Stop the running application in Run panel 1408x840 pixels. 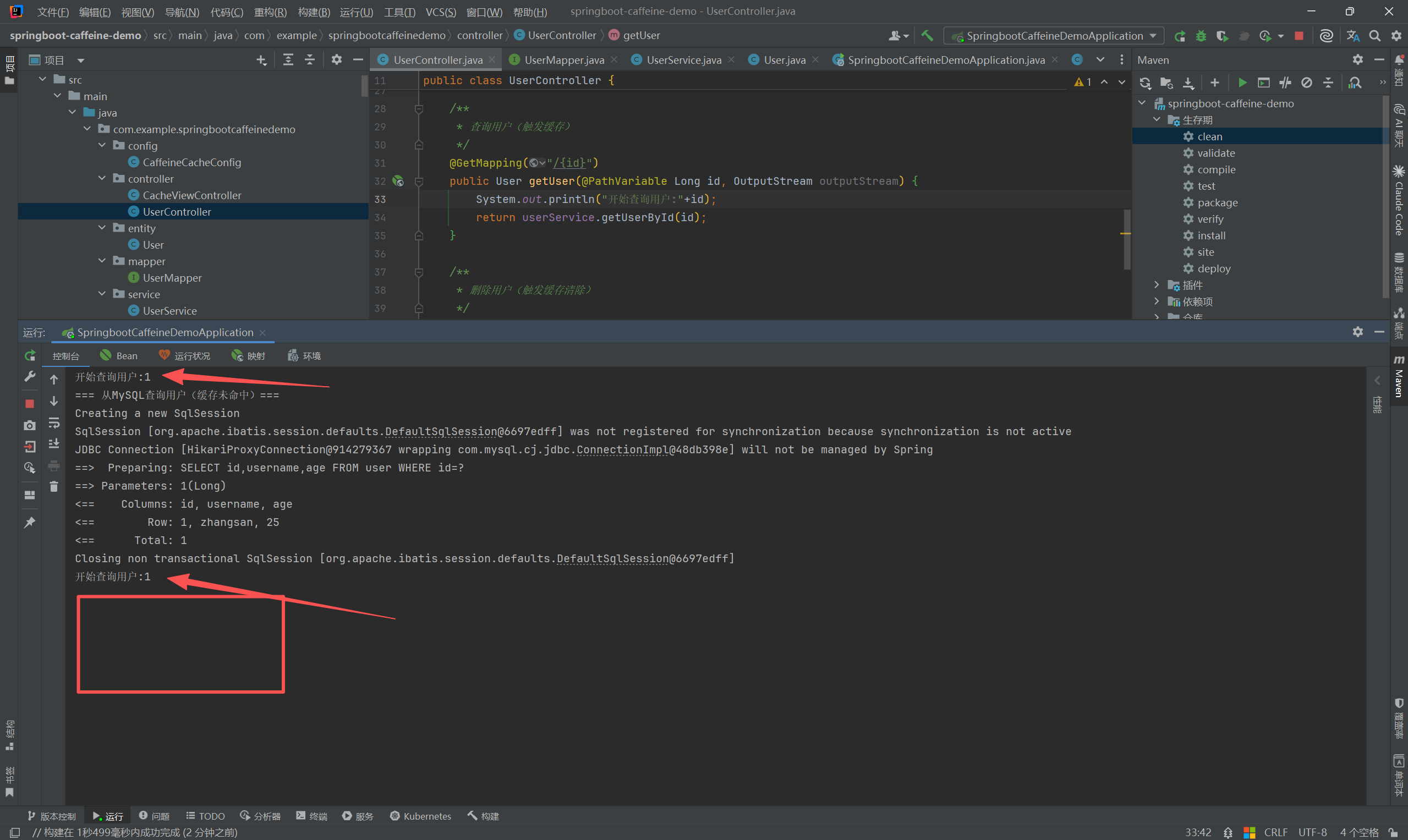[x=30, y=404]
